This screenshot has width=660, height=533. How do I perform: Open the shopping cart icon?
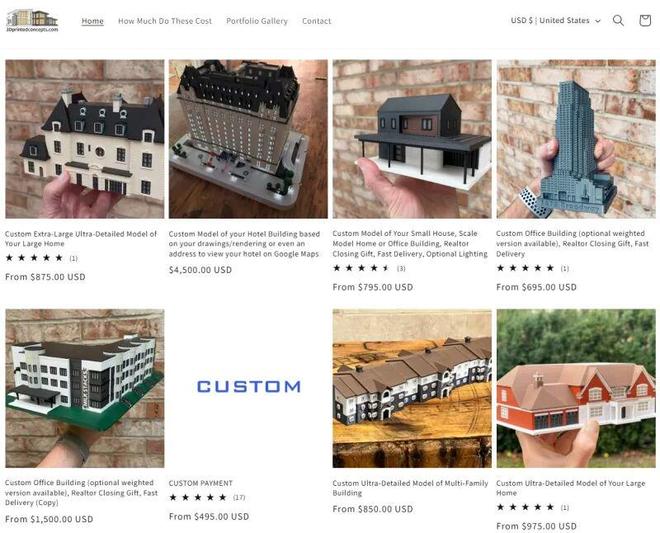coord(645,20)
